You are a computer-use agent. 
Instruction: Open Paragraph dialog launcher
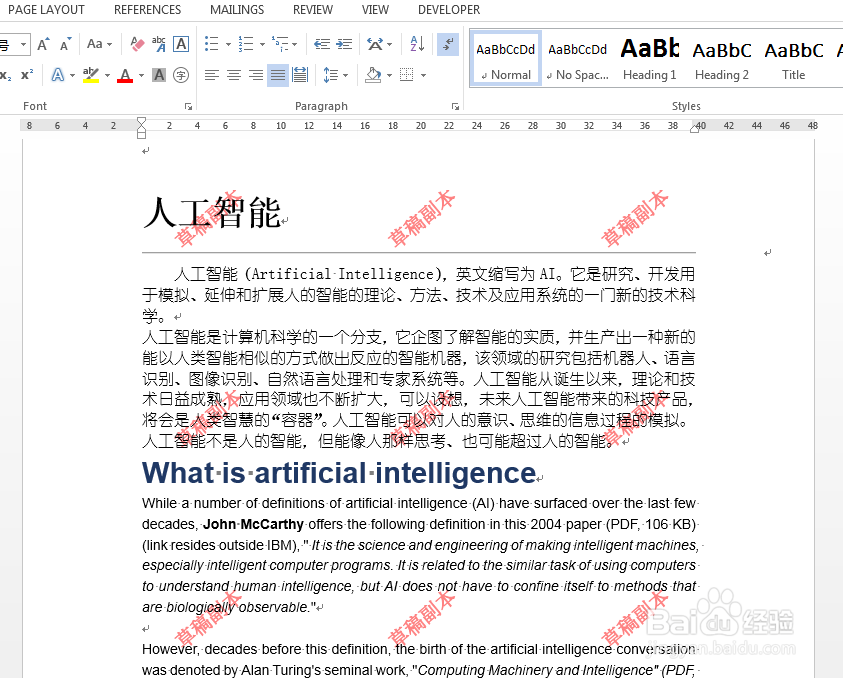point(455,106)
